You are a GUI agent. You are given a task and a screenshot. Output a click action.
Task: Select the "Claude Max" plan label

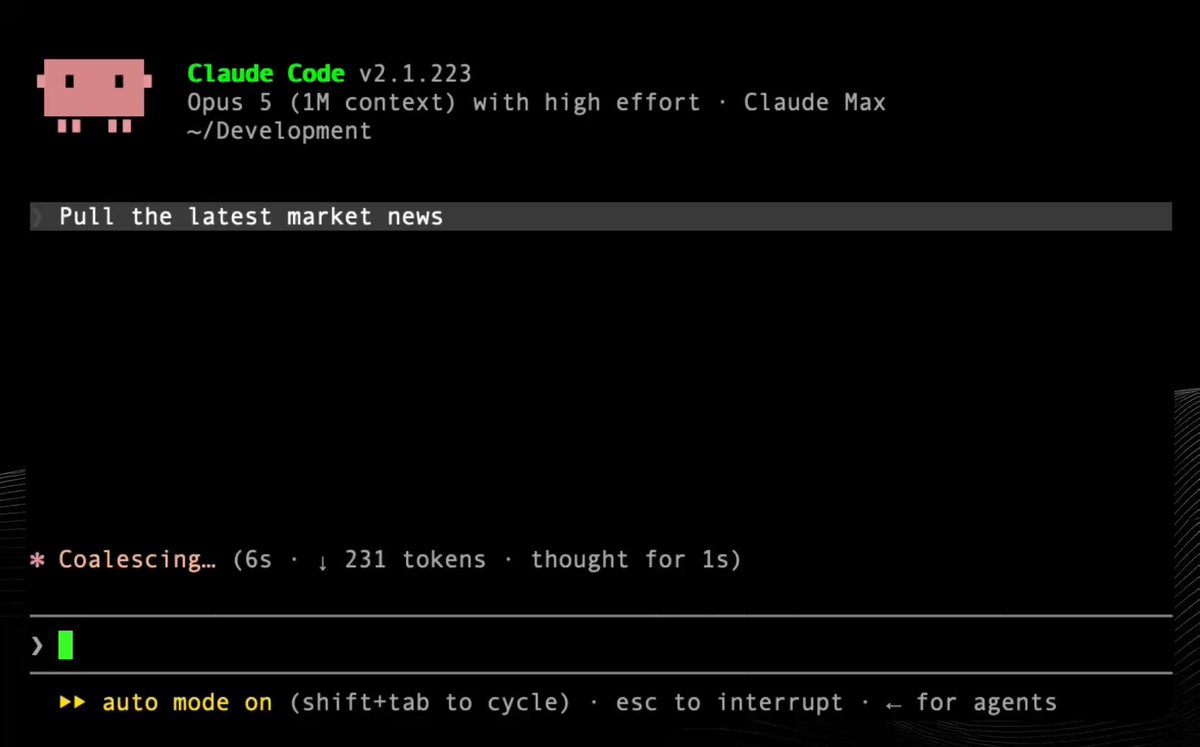tap(815, 102)
